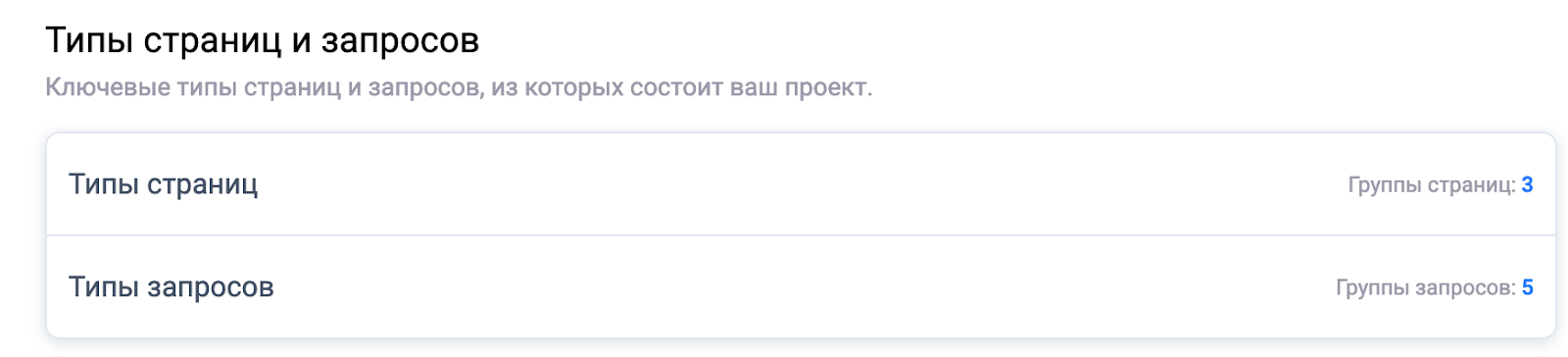Expand the "Типы запросов" row
The image size is (1568, 357).
pos(801,287)
